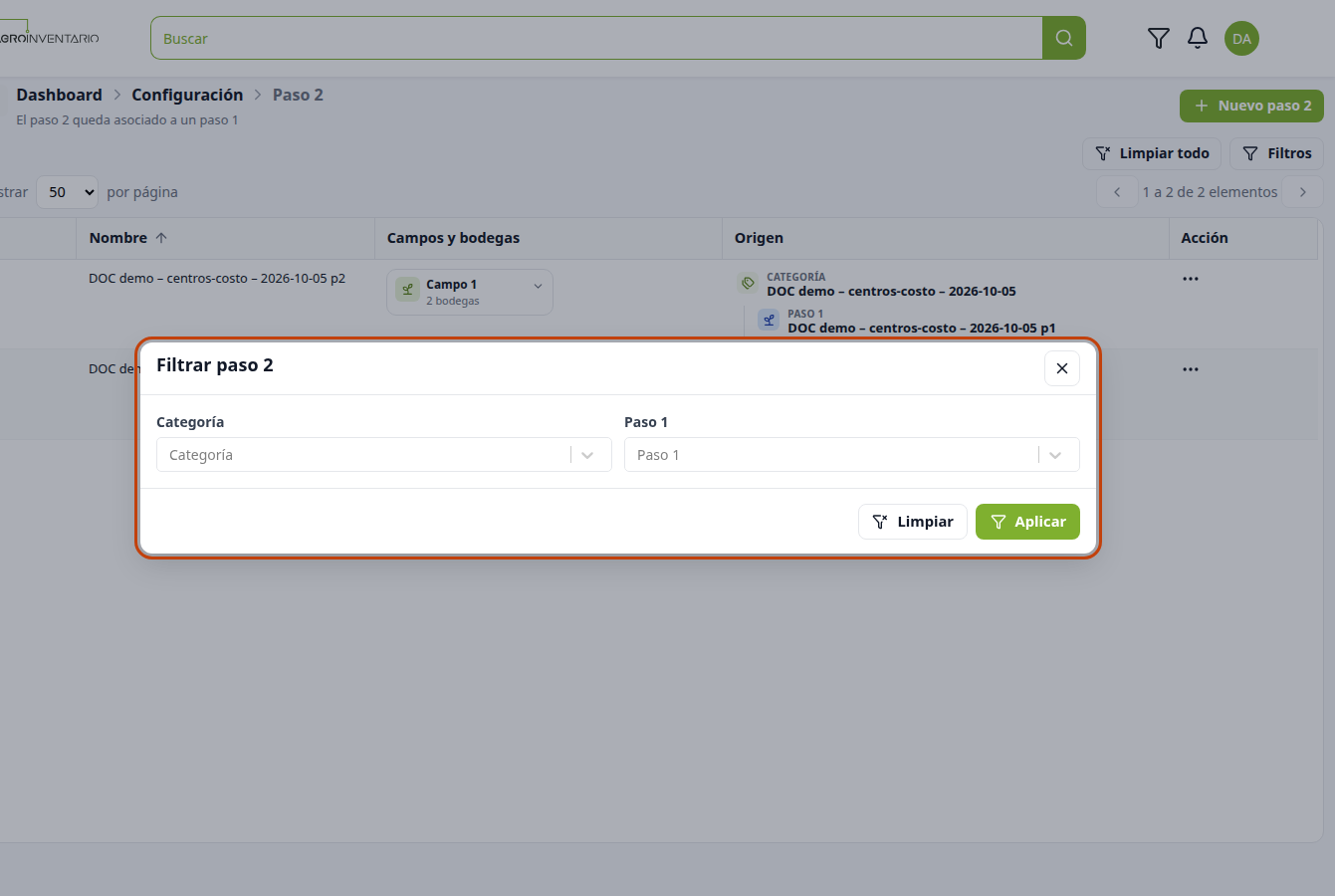The width and height of the screenshot is (1335, 896).
Task: Click the Paso 1 icon in Origen
Action: [769, 320]
